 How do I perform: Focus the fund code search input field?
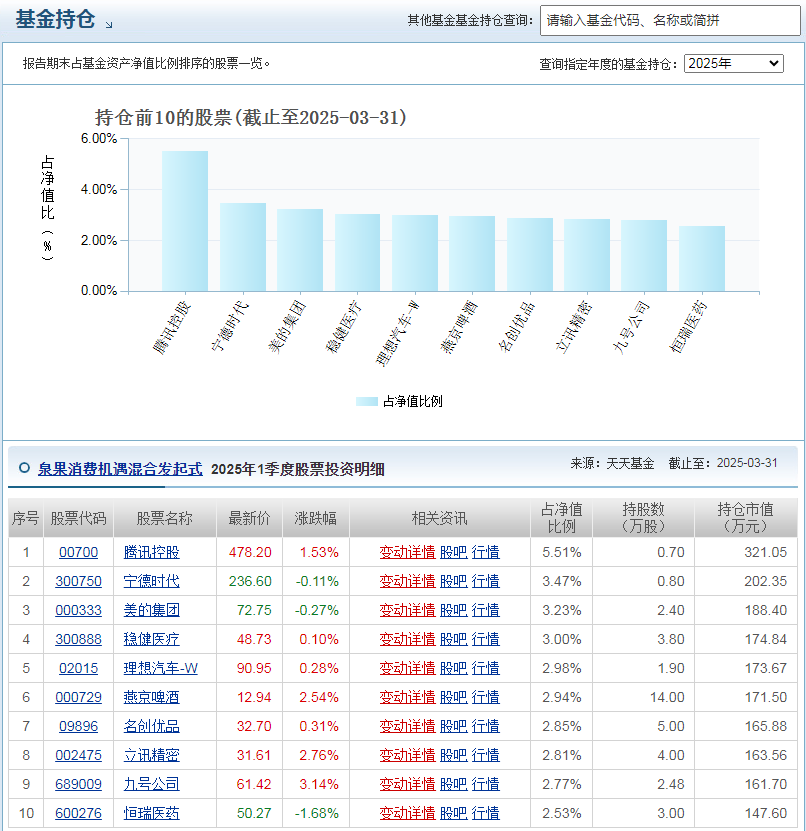tap(670, 21)
